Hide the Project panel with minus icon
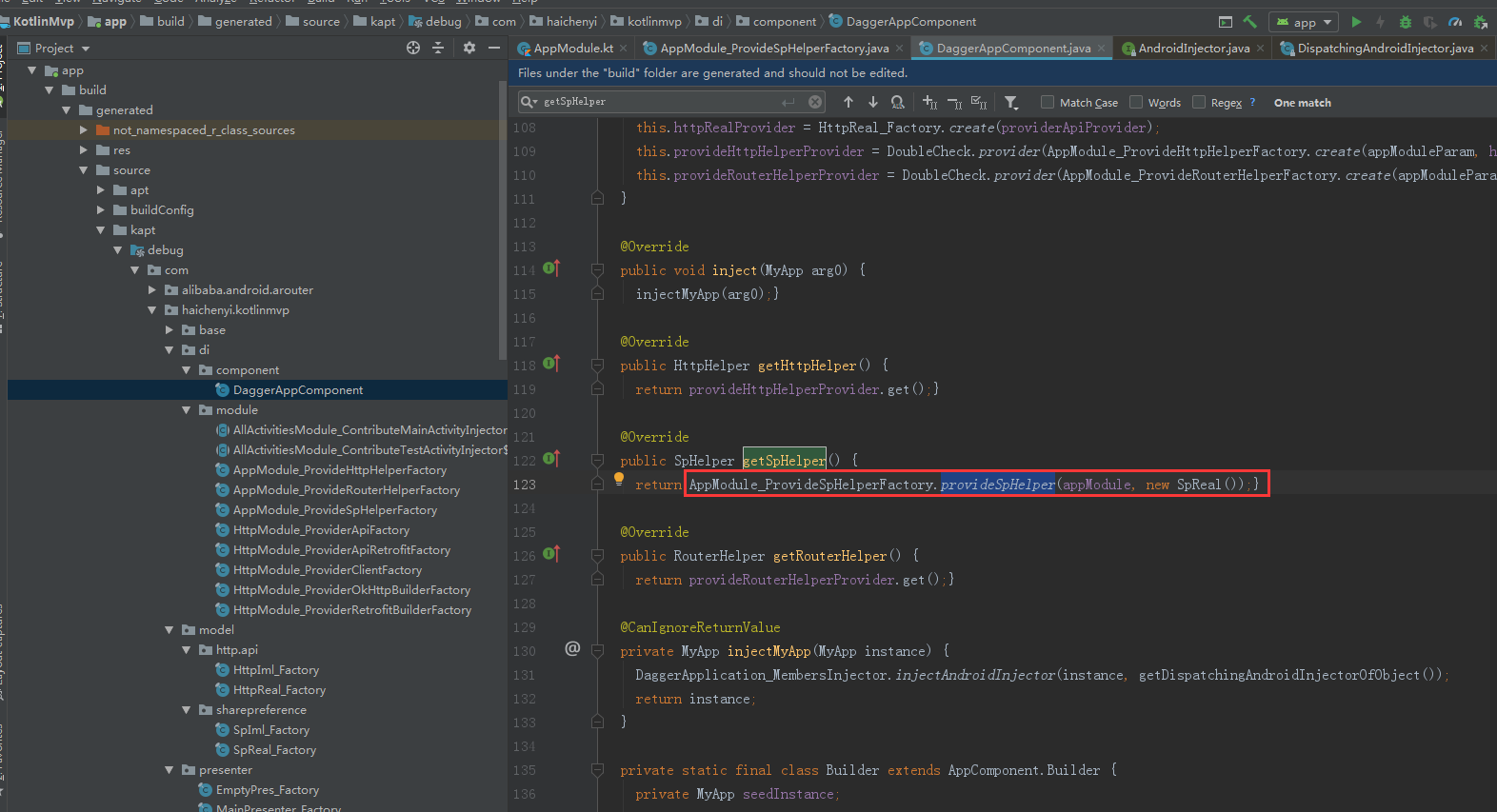The width and height of the screenshot is (1497, 812). (493, 48)
